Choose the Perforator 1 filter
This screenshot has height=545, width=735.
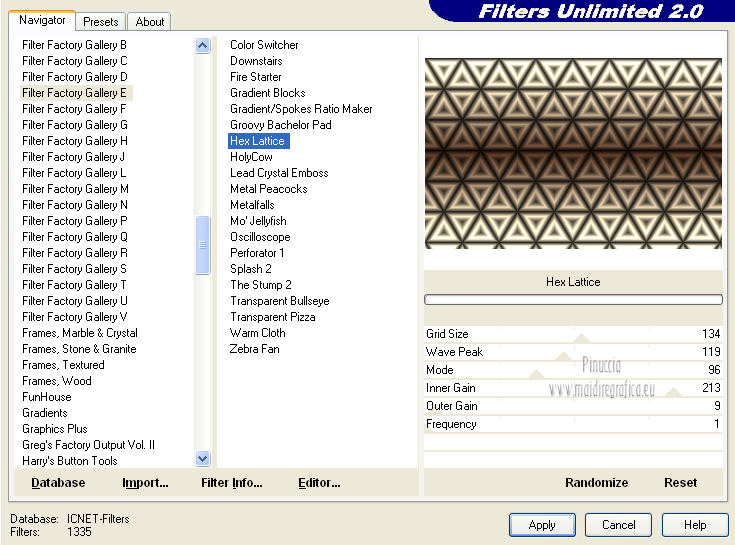pos(257,253)
